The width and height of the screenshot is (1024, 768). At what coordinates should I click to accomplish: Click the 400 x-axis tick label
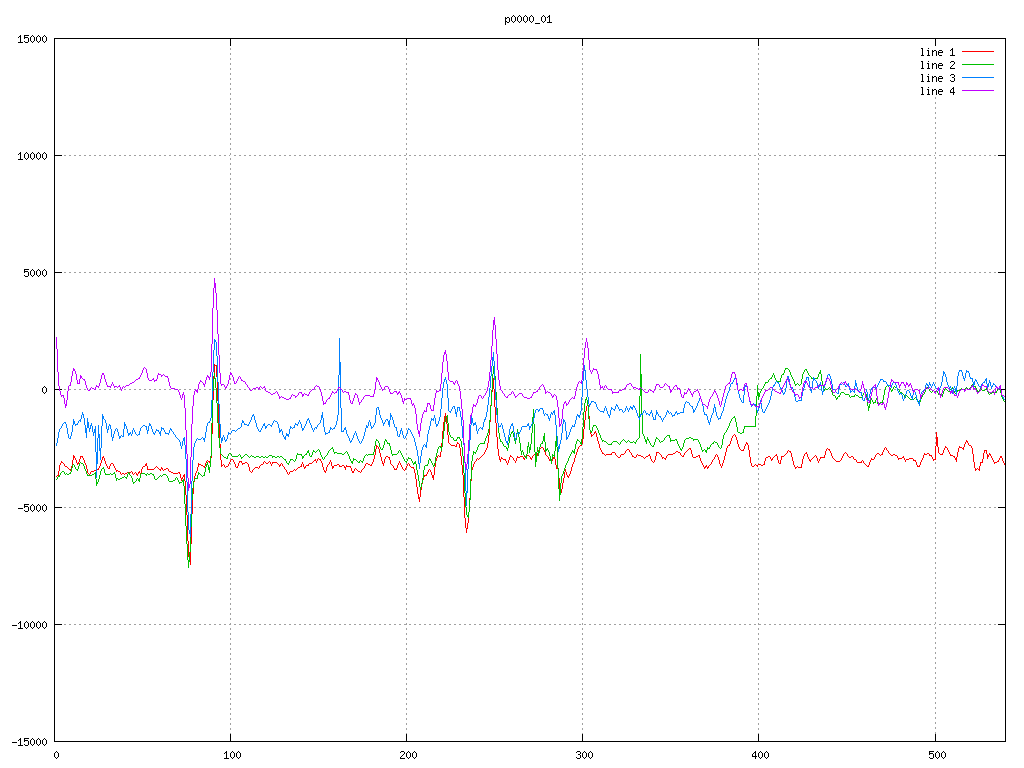click(759, 755)
